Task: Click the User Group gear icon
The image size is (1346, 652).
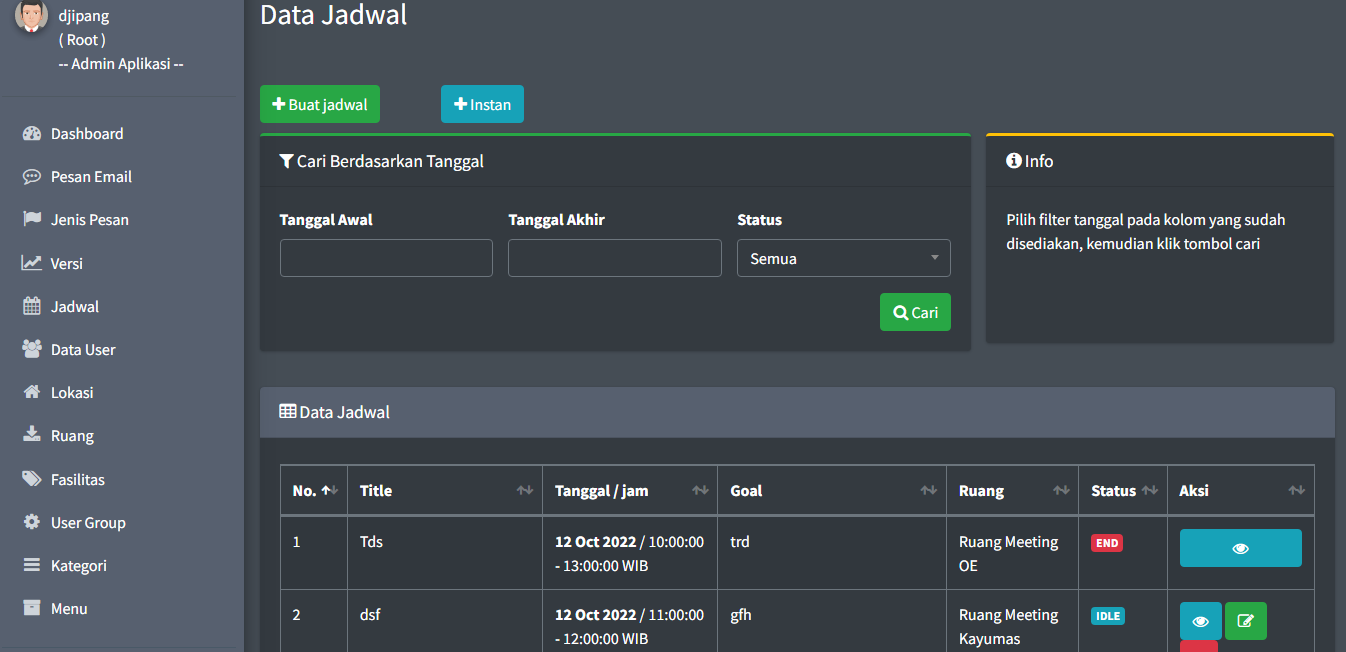Action: pos(32,522)
